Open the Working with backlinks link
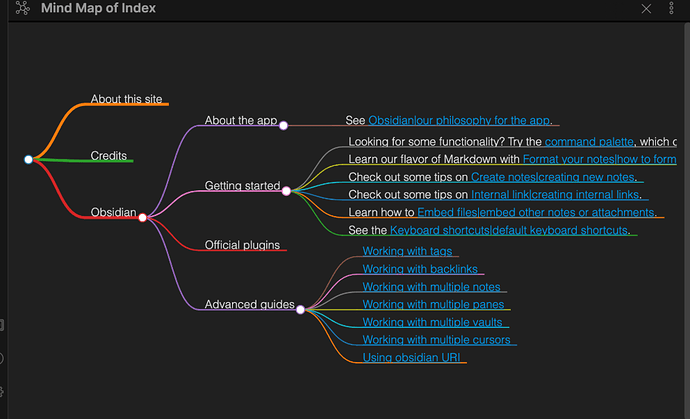Viewport: 690px width, 419px height. point(420,269)
